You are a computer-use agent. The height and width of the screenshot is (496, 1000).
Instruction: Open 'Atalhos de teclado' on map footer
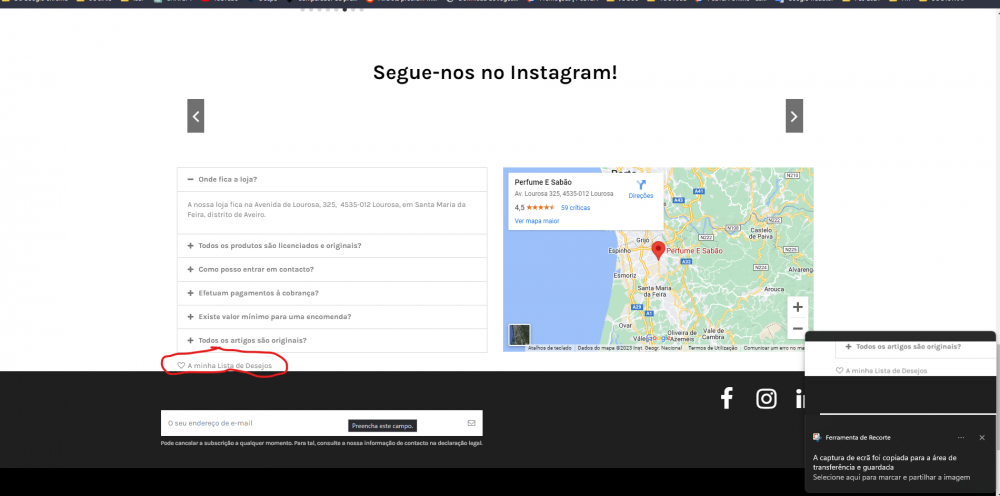[549, 348]
